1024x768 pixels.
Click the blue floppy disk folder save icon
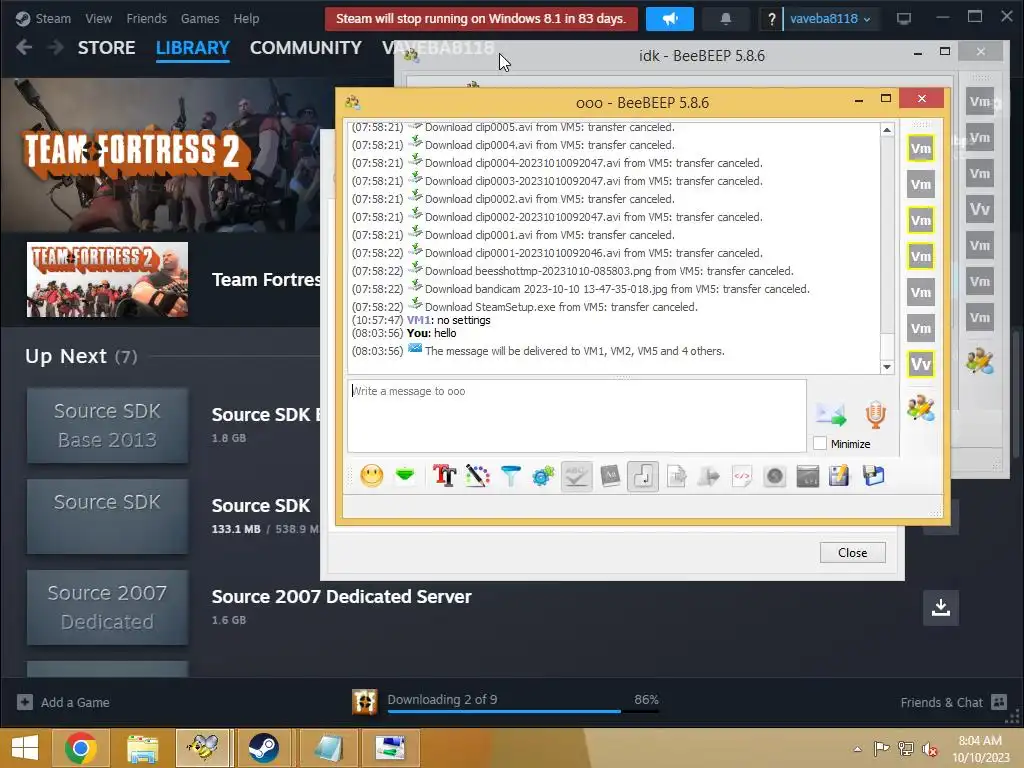tap(873, 476)
